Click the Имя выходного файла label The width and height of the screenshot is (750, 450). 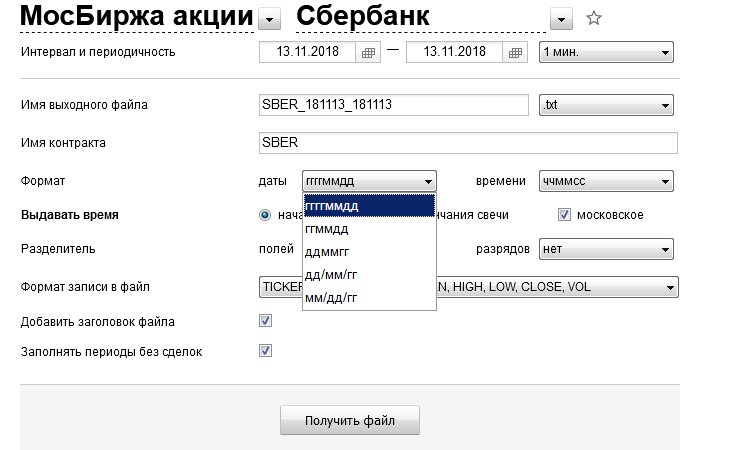tap(84, 105)
